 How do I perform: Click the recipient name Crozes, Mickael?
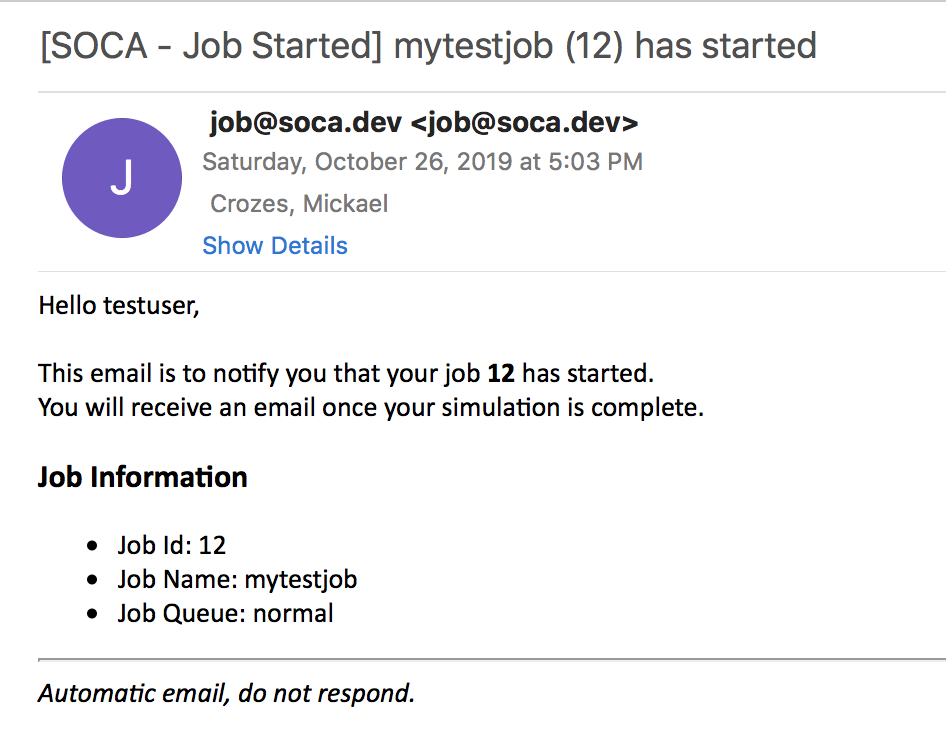pyautogui.click(x=299, y=205)
